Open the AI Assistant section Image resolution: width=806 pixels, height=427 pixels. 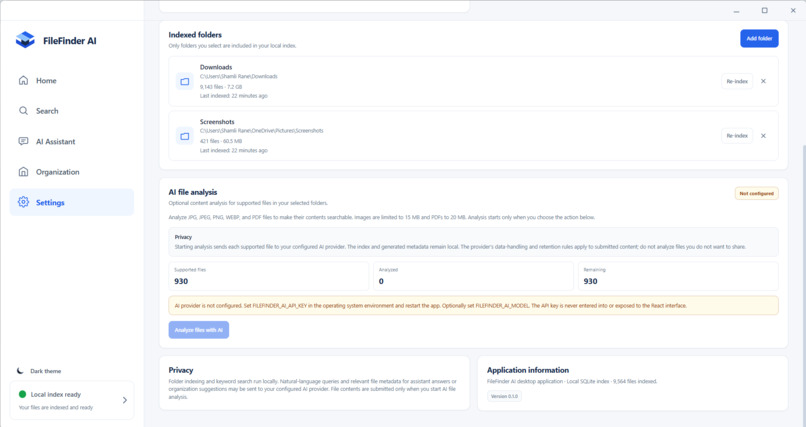71,141
